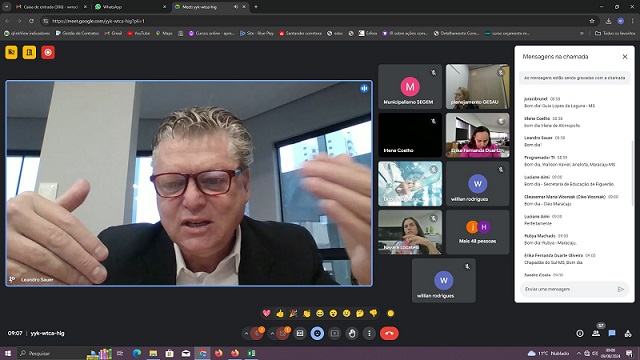Toggle the microphone mute button

click(x=257, y=333)
